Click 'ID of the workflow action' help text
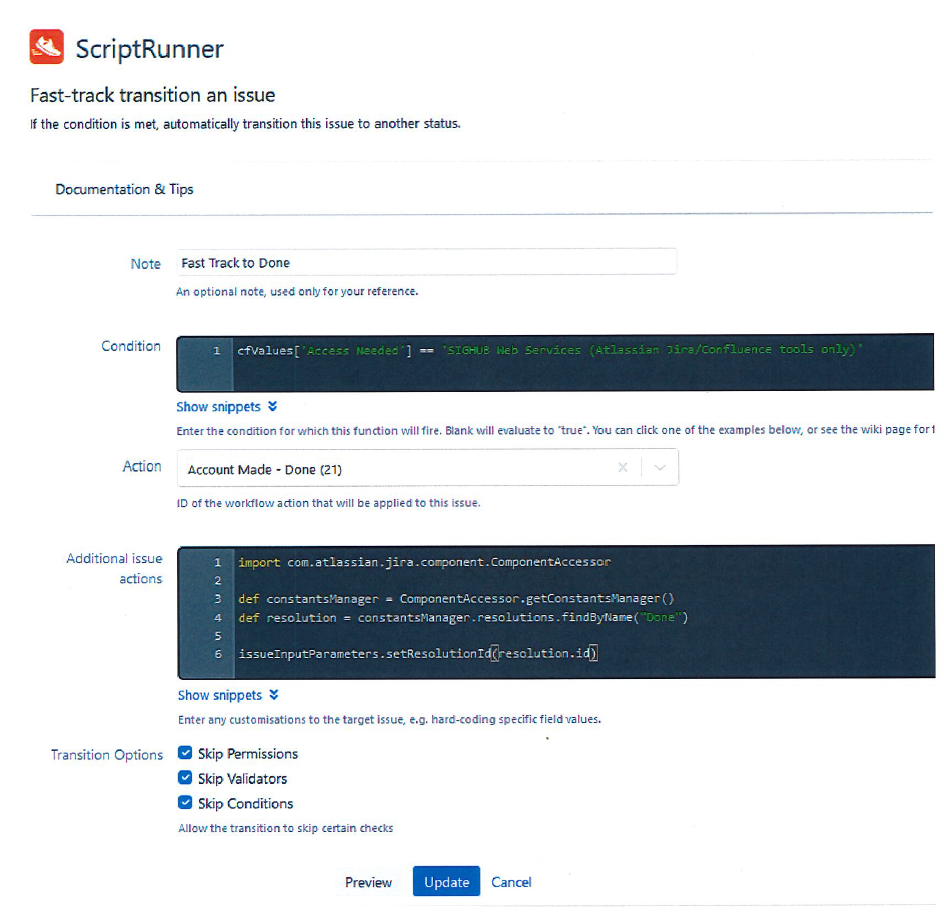 328,503
